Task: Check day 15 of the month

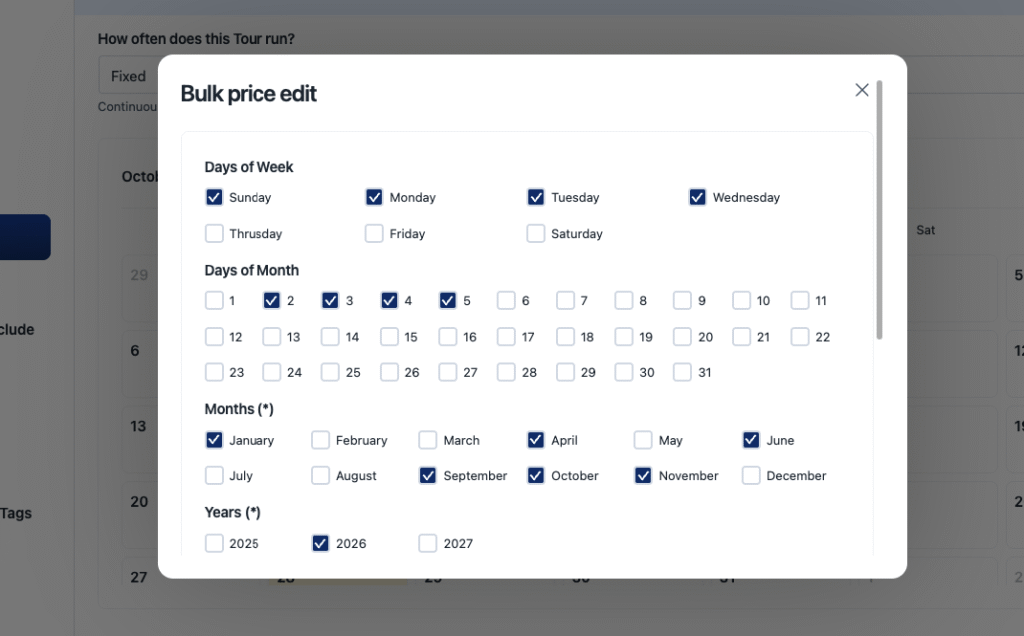Action: click(389, 337)
